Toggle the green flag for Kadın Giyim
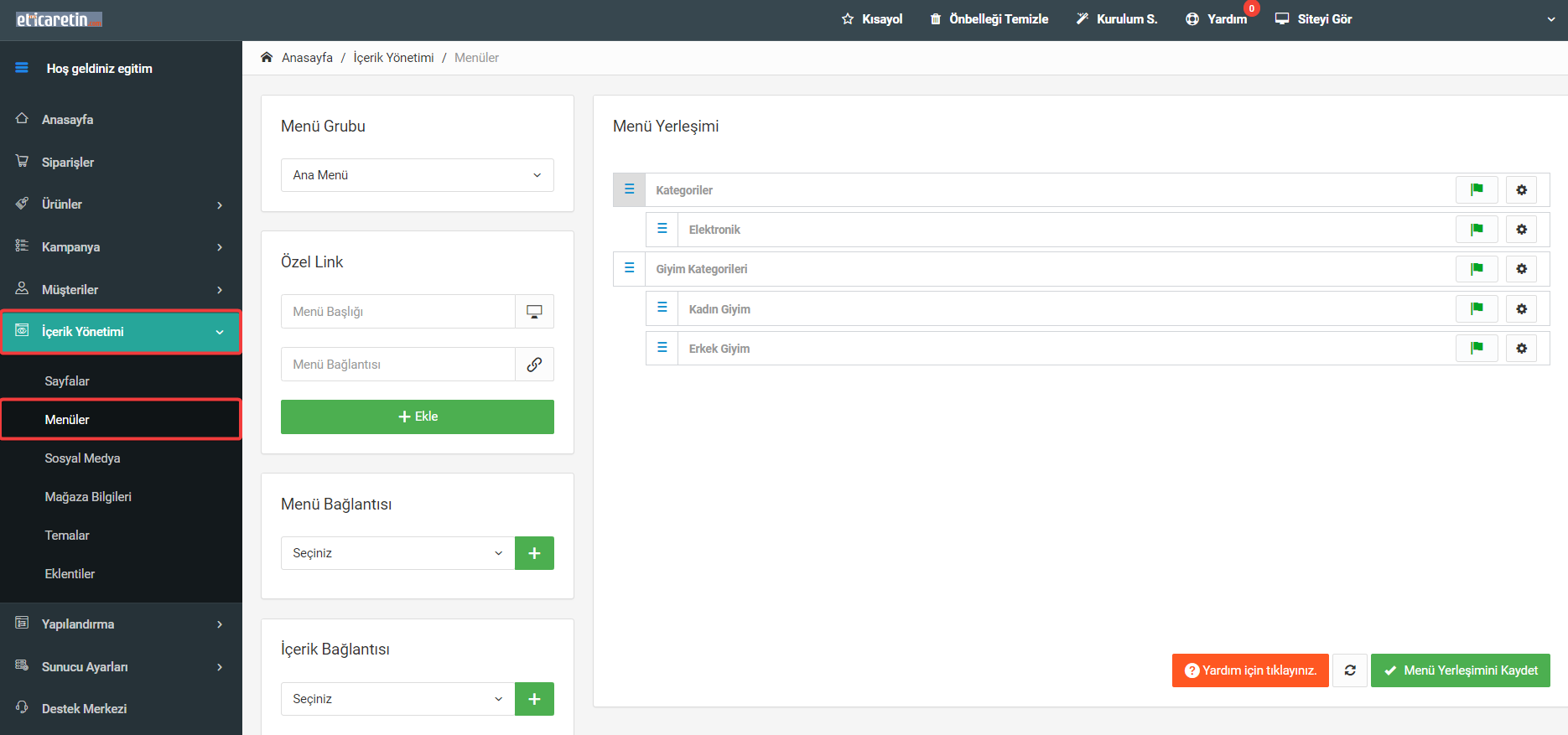This screenshot has width=1568, height=735. (x=1477, y=309)
